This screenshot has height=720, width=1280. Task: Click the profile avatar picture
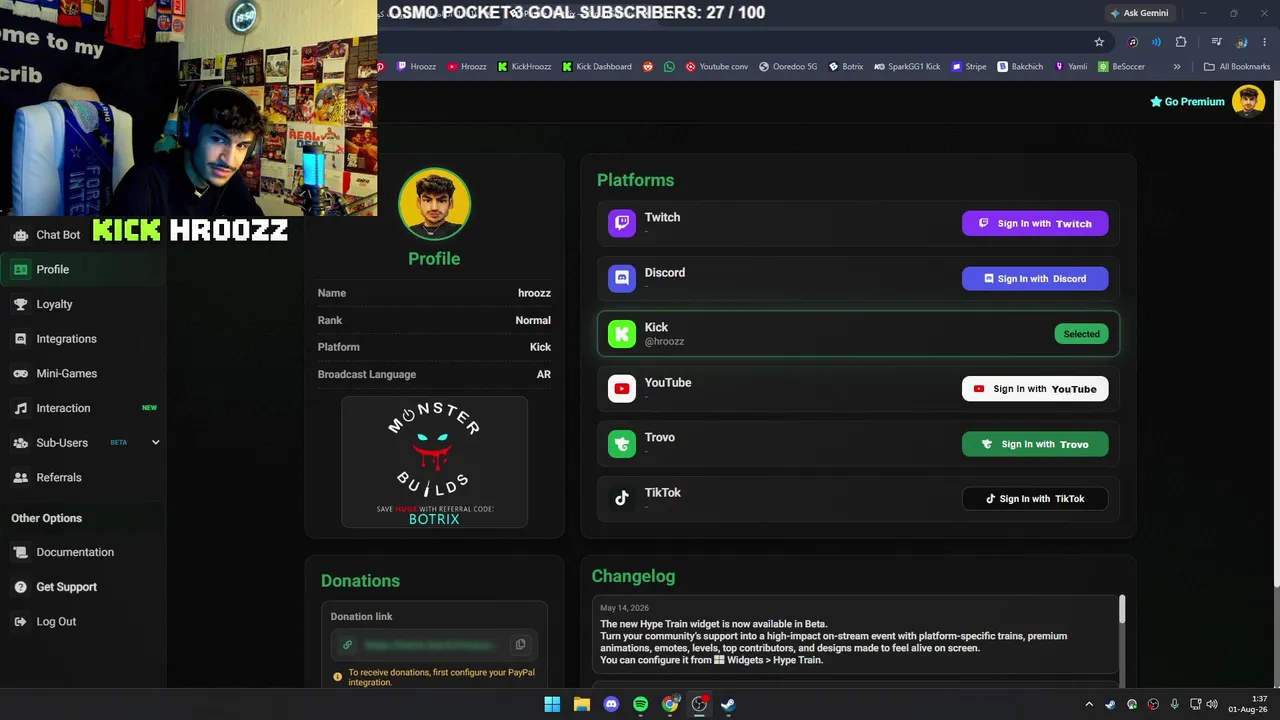point(434,204)
